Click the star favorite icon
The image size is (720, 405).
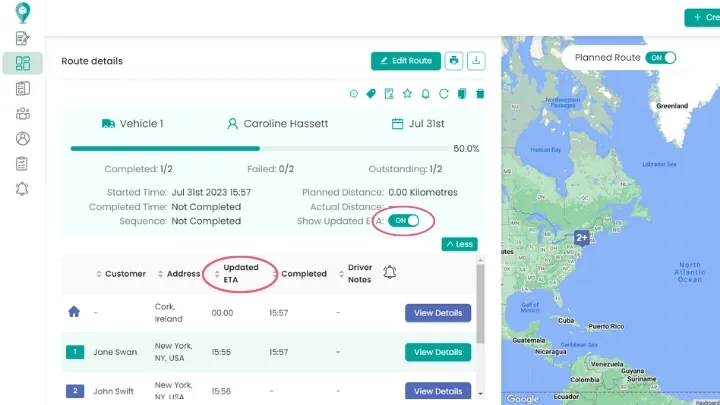(x=407, y=94)
